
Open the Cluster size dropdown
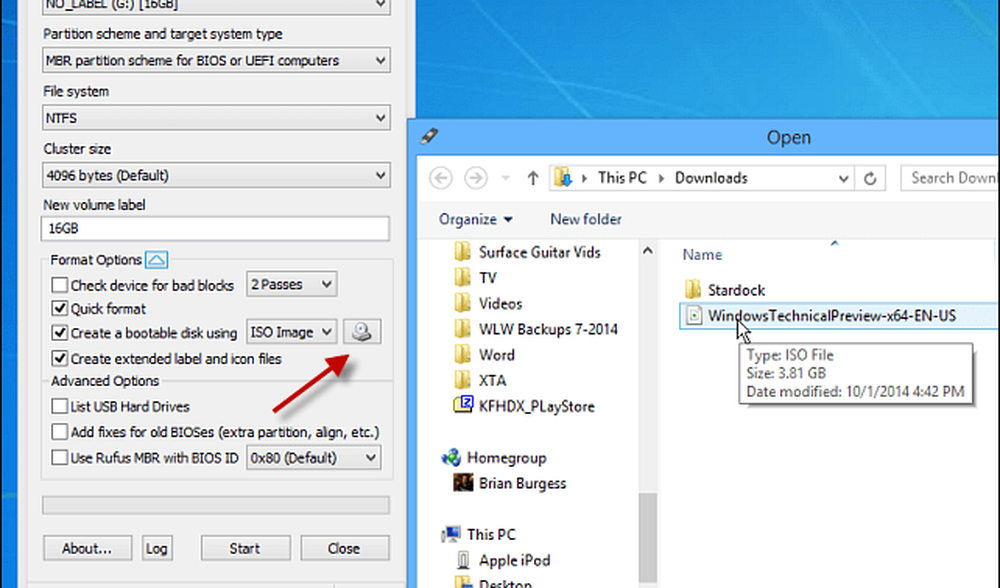(216, 175)
